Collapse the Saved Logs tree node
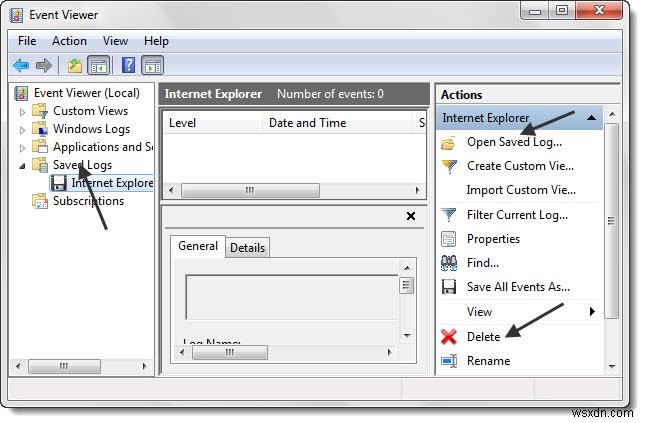645x423 pixels. tap(23, 166)
